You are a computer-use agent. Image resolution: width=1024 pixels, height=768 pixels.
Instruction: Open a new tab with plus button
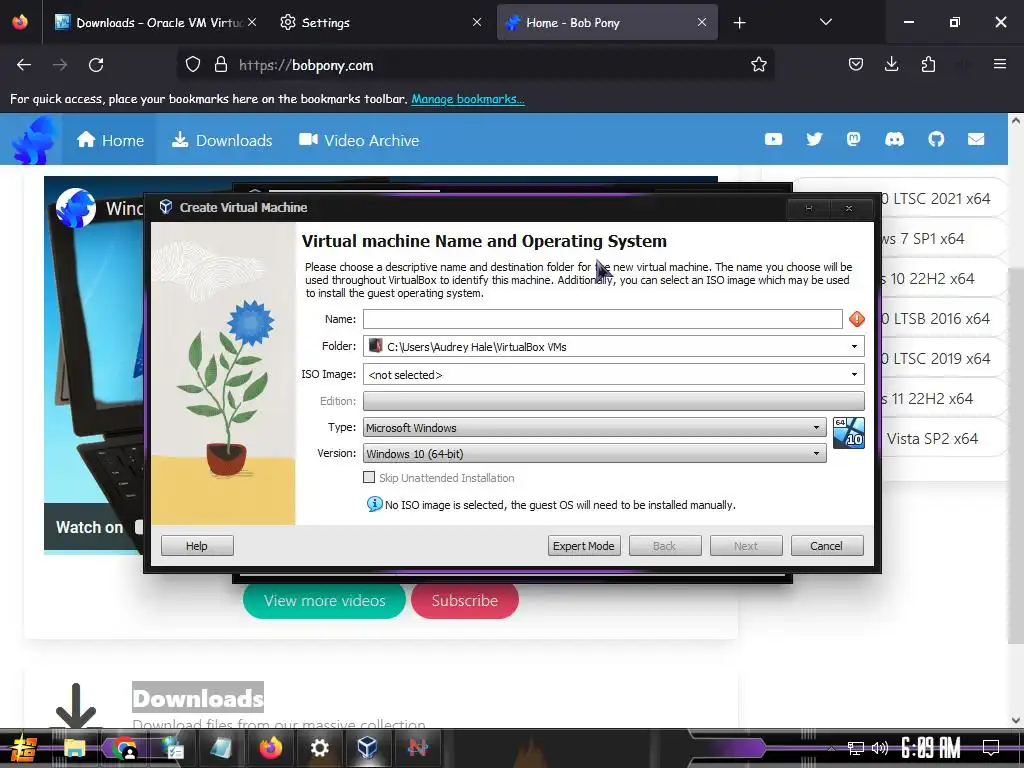pyautogui.click(x=739, y=23)
